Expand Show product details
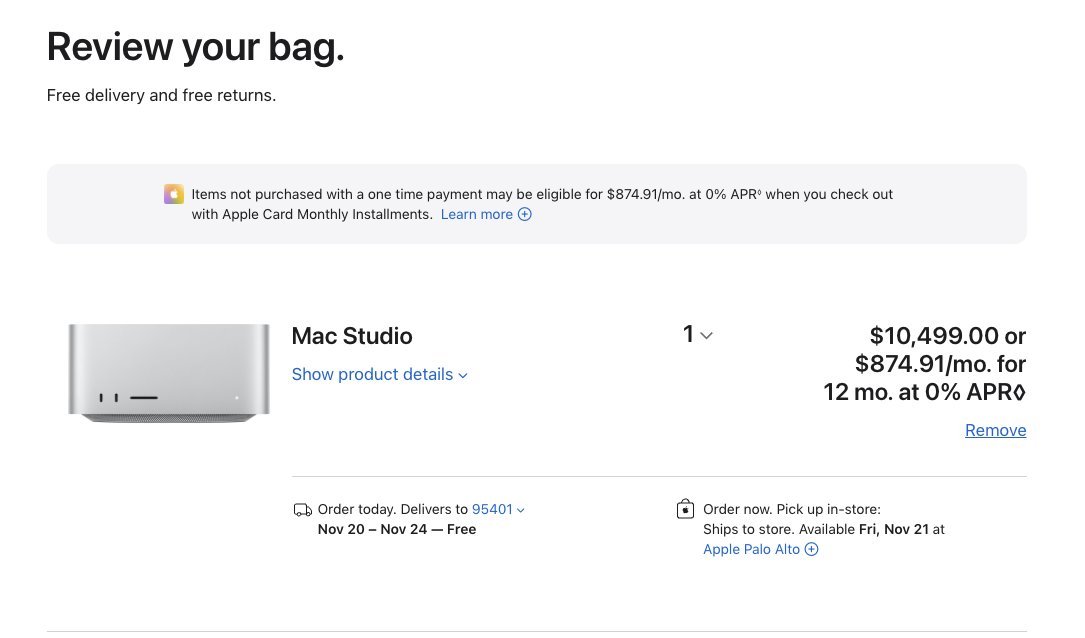The width and height of the screenshot is (1085, 638). click(x=379, y=374)
